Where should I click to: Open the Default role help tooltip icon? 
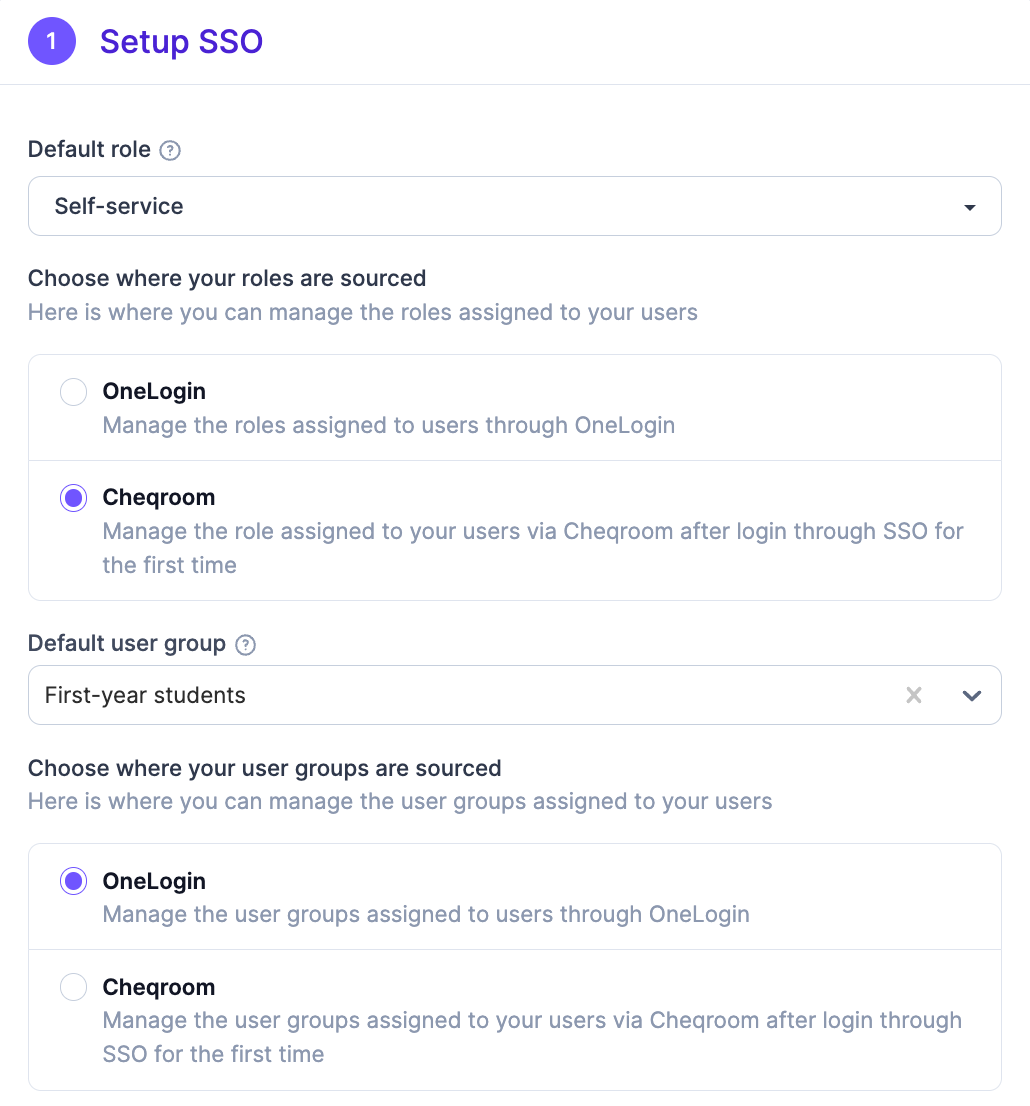coord(170,150)
